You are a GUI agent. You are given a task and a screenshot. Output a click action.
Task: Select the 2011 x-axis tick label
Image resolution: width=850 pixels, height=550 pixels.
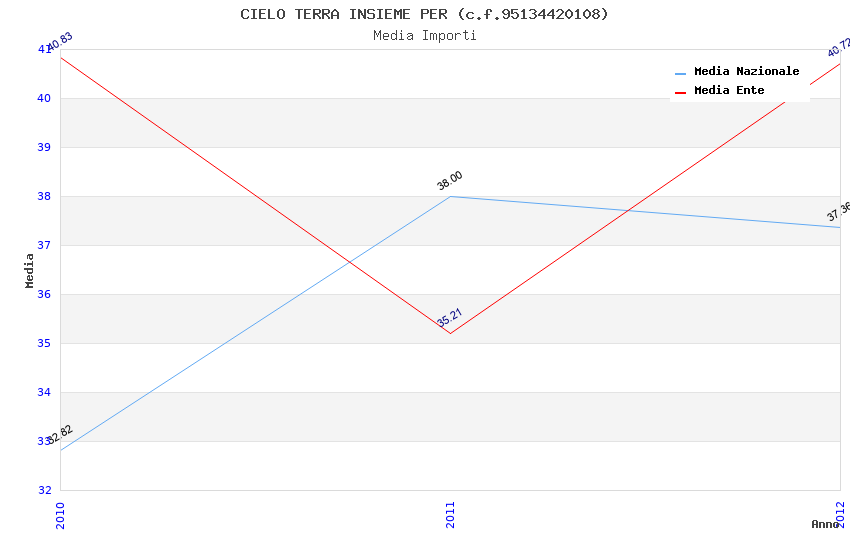click(450, 515)
